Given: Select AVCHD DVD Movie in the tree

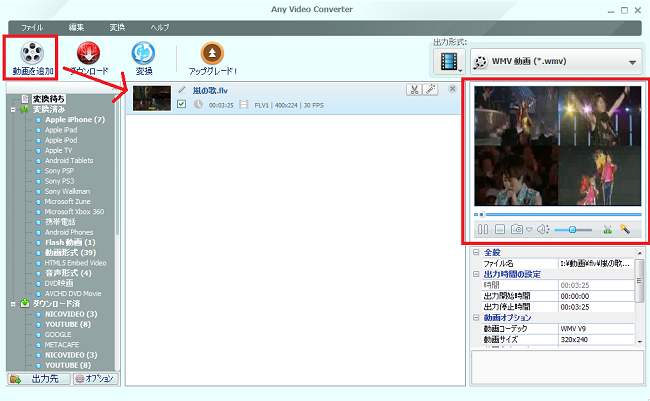Looking at the screenshot, I should [73, 294].
